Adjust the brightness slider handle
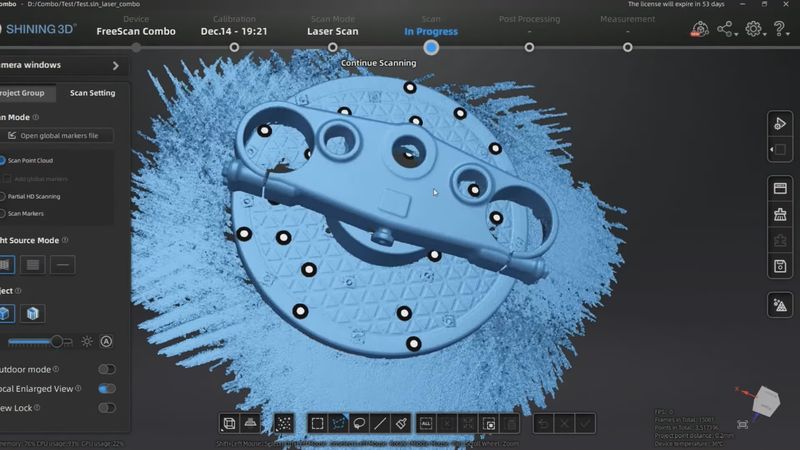The width and height of the screenshot is (800, 450). tap(57, 341)
